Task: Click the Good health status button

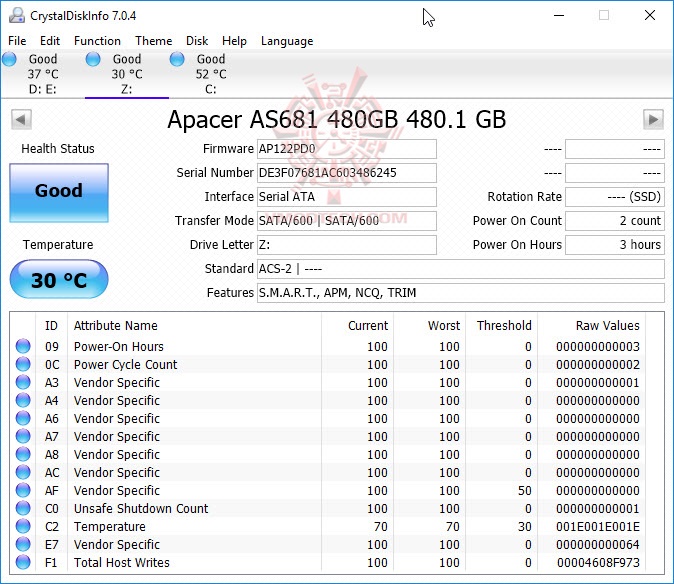Action: pyautogui.click(x=58, y=192)
